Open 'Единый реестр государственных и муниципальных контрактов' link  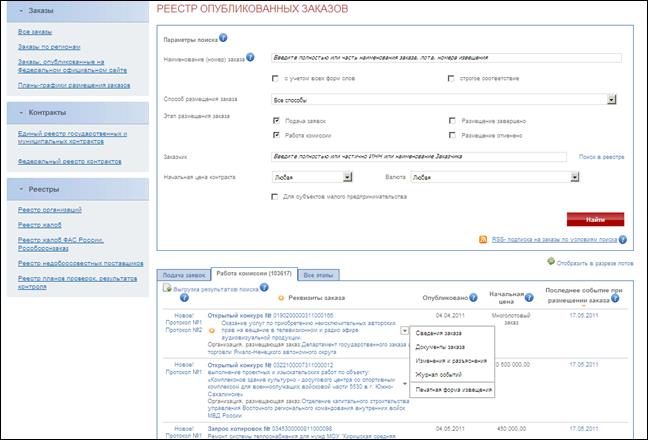click(x=72, y=138)
